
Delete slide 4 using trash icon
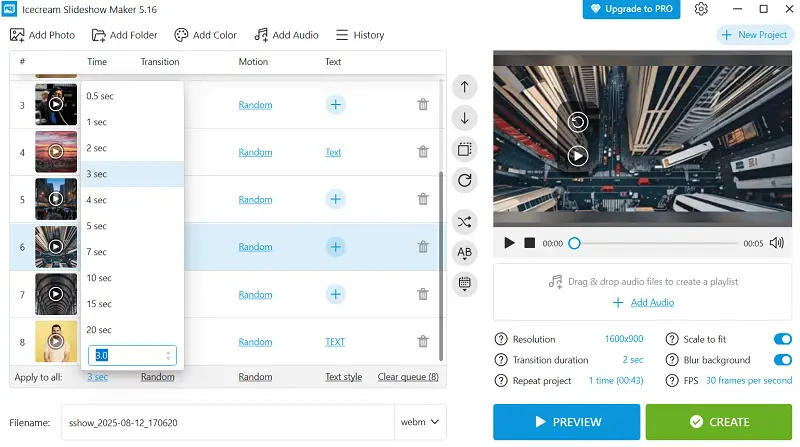tap(423, 152)
